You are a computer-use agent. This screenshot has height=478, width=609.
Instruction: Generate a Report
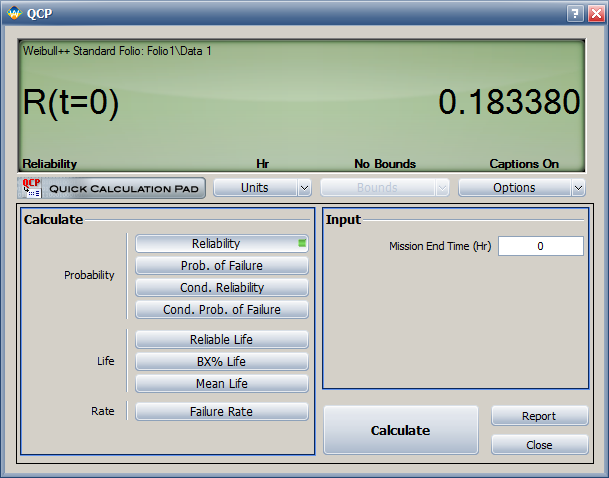(x=539, y=416)
